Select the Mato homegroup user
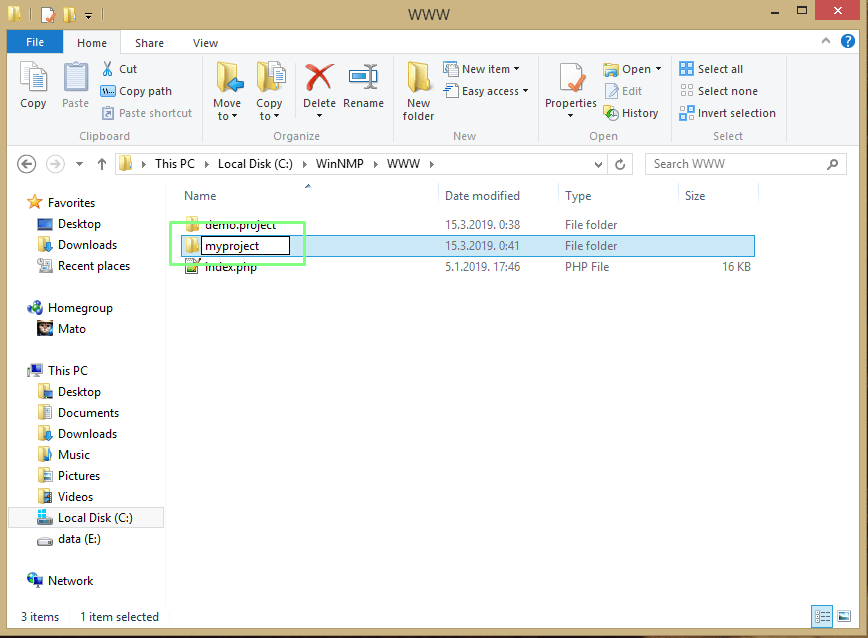This screenshot has height=638, width=868. click(x=71, y=329)
